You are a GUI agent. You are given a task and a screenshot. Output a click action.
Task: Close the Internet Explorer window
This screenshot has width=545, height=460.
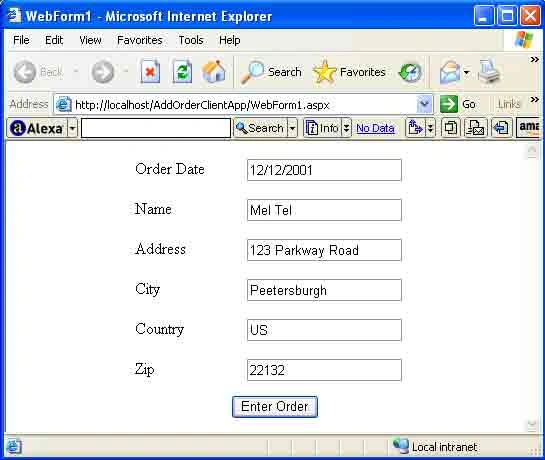click(x=530, y=16)
